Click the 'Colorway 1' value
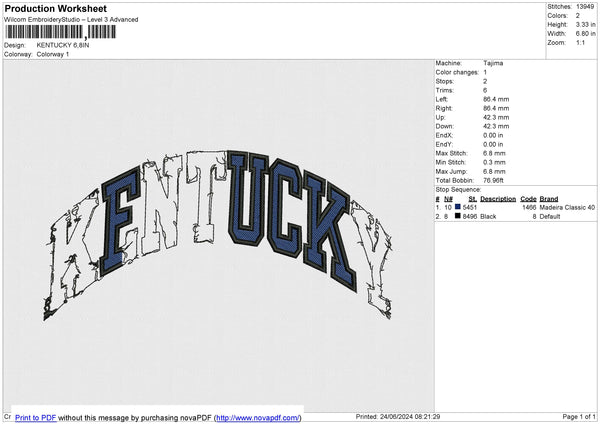The height and width of the screenshot is (424, 600). pyautogui.click(x=53, y=54)
